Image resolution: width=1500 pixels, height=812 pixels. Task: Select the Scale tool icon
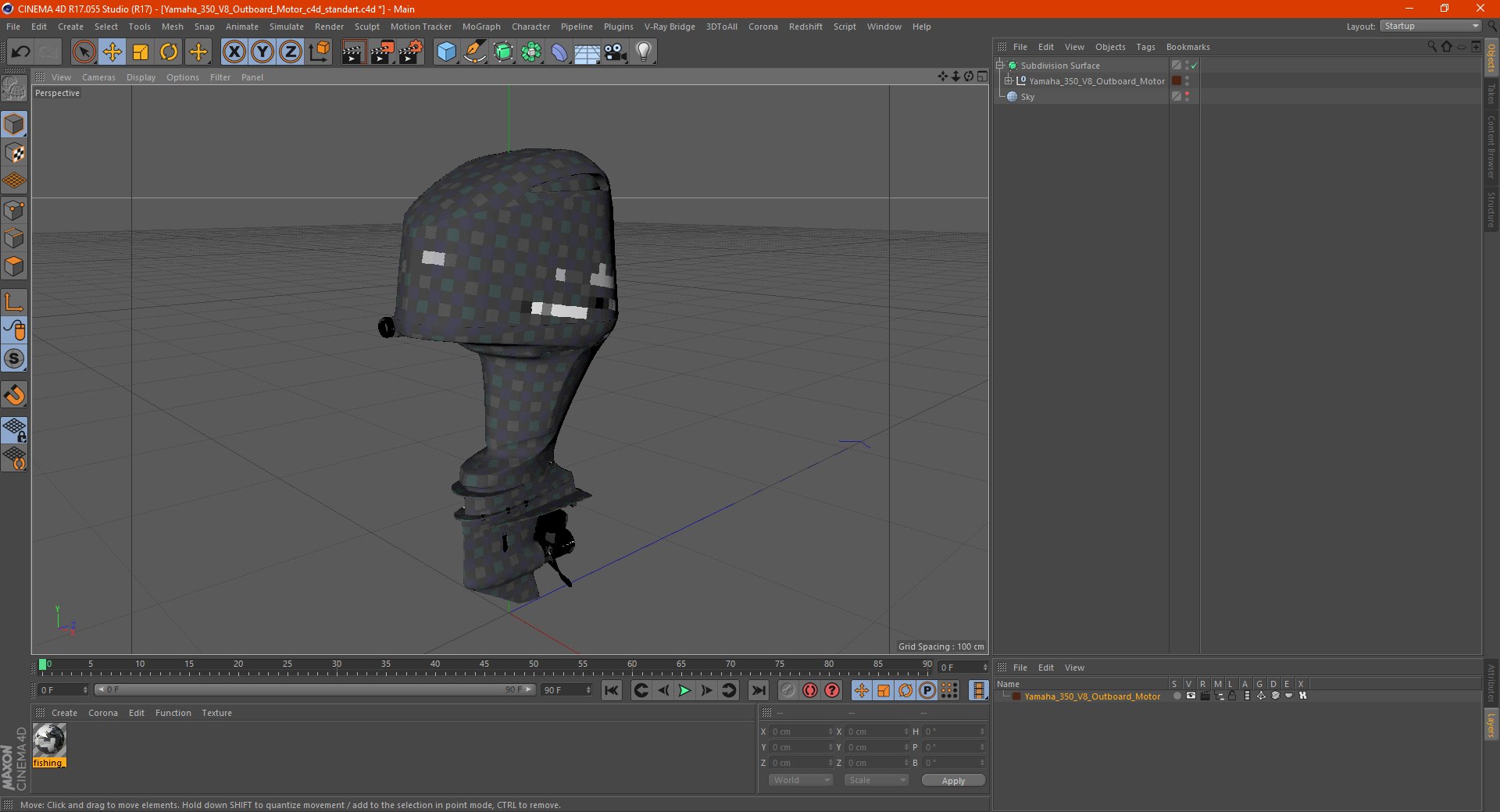[141, 52]
